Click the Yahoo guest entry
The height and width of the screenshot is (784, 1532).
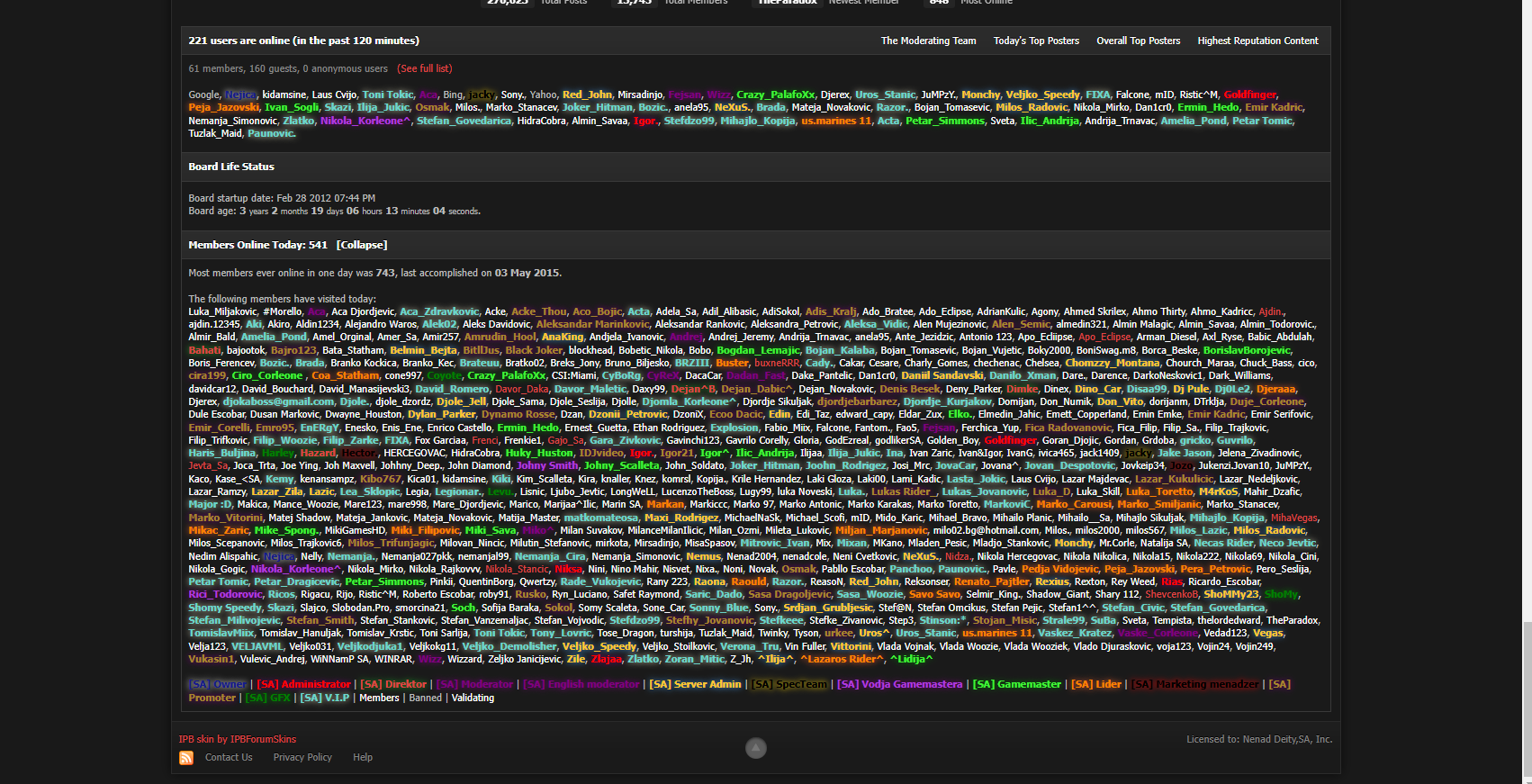pyautogui.click(x=543, y=95)
